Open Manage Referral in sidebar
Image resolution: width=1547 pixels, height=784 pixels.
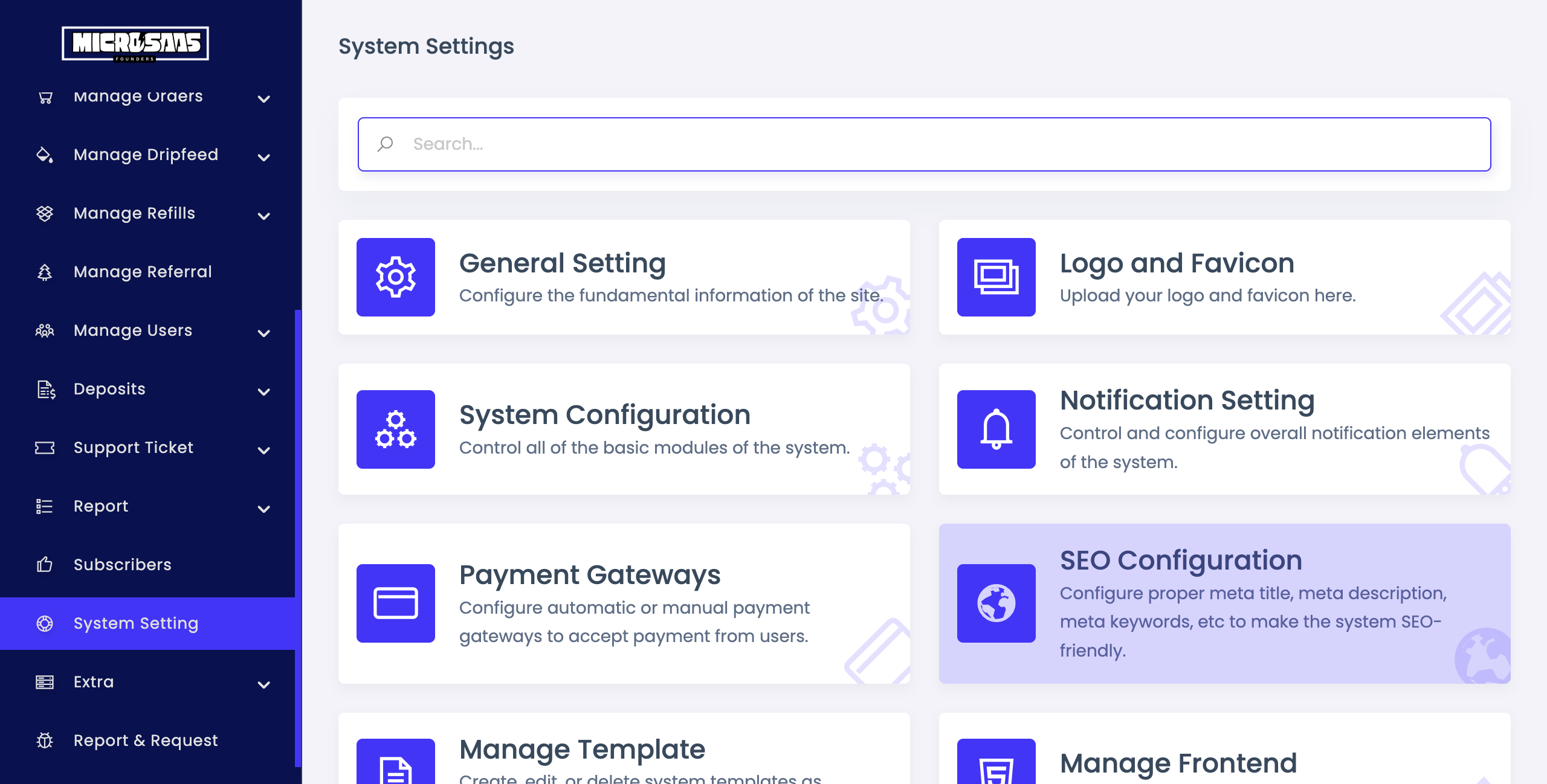click(x=143, y=272)
